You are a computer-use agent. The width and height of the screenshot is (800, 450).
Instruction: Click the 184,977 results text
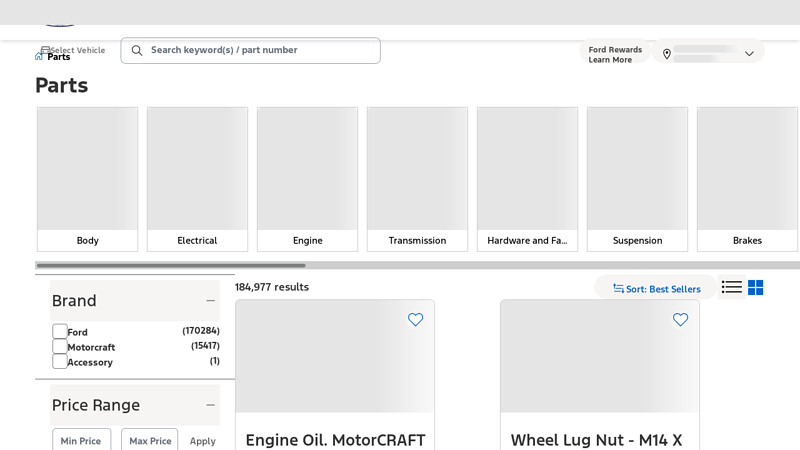(272, 287)
